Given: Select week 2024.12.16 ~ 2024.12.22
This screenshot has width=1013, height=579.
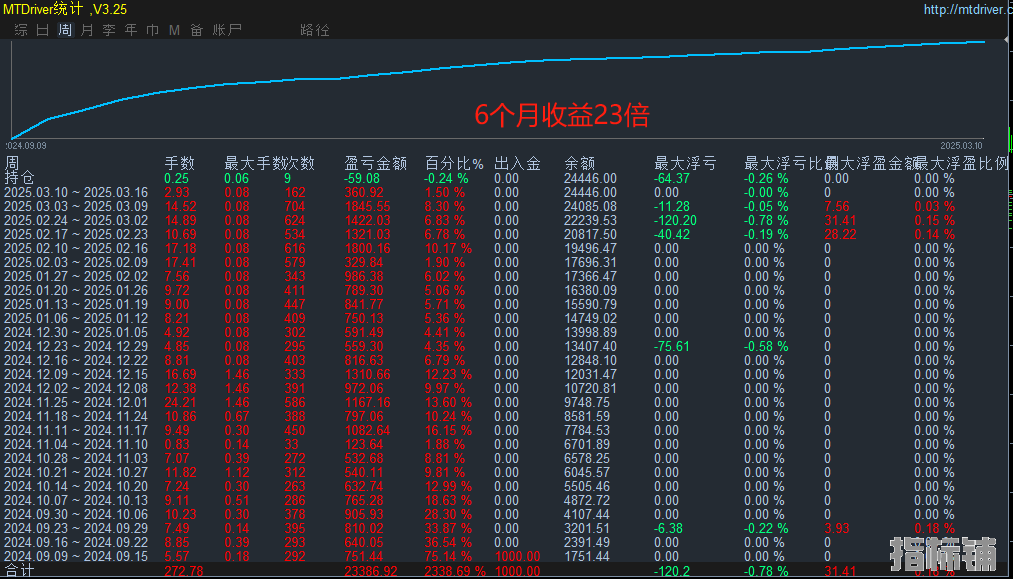Looking at the screenshot, I should 76,361.
